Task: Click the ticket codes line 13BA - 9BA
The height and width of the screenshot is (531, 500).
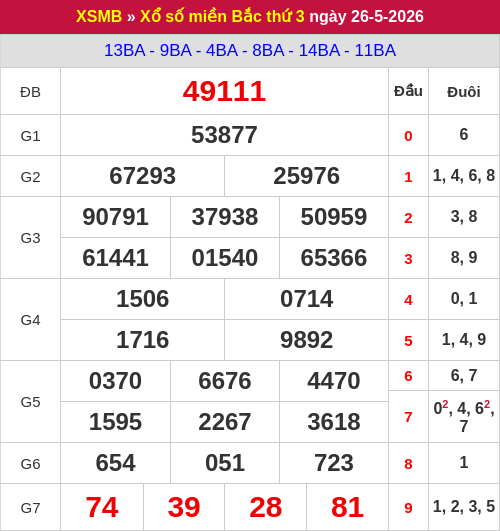Action: click(x=250, y=50)
